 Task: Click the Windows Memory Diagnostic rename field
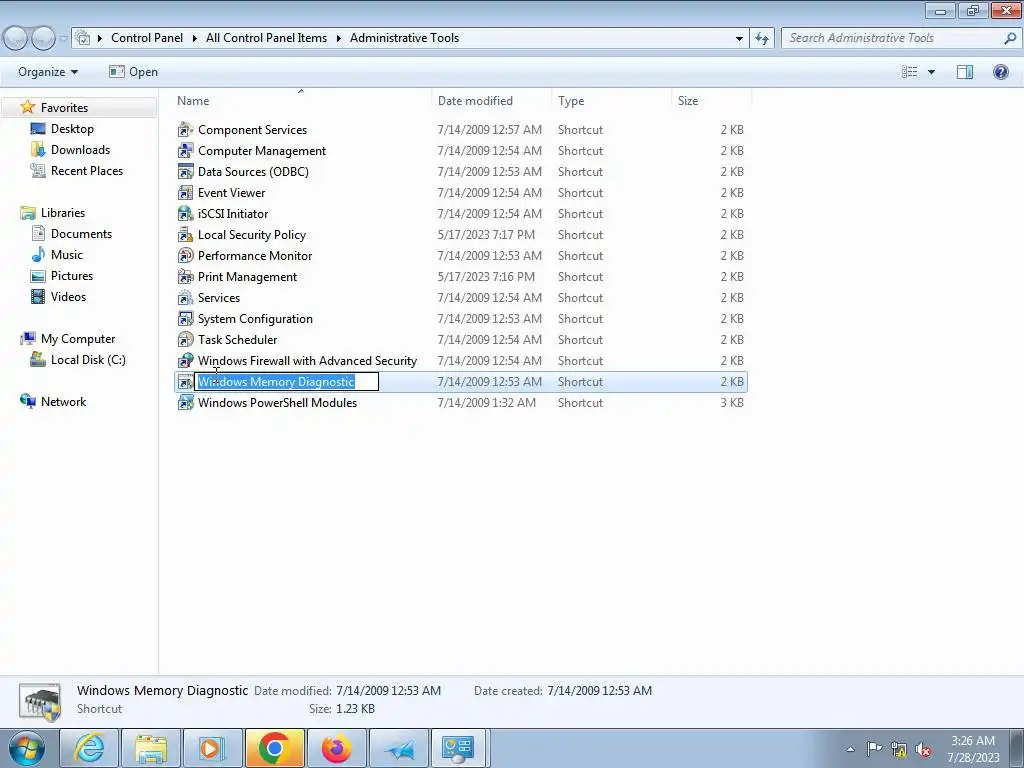(287, 382)
